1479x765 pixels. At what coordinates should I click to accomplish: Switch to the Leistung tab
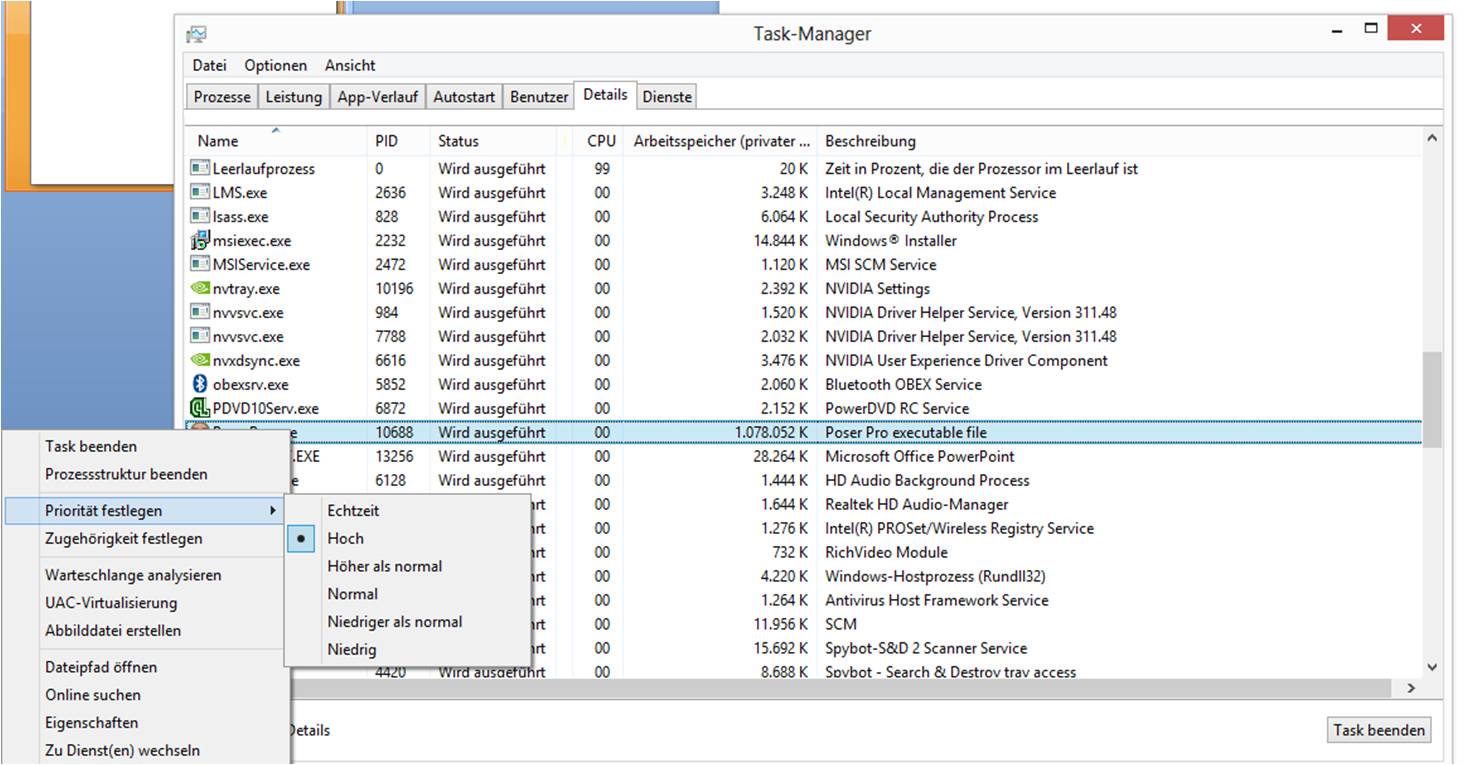click(x=293, y=97)
